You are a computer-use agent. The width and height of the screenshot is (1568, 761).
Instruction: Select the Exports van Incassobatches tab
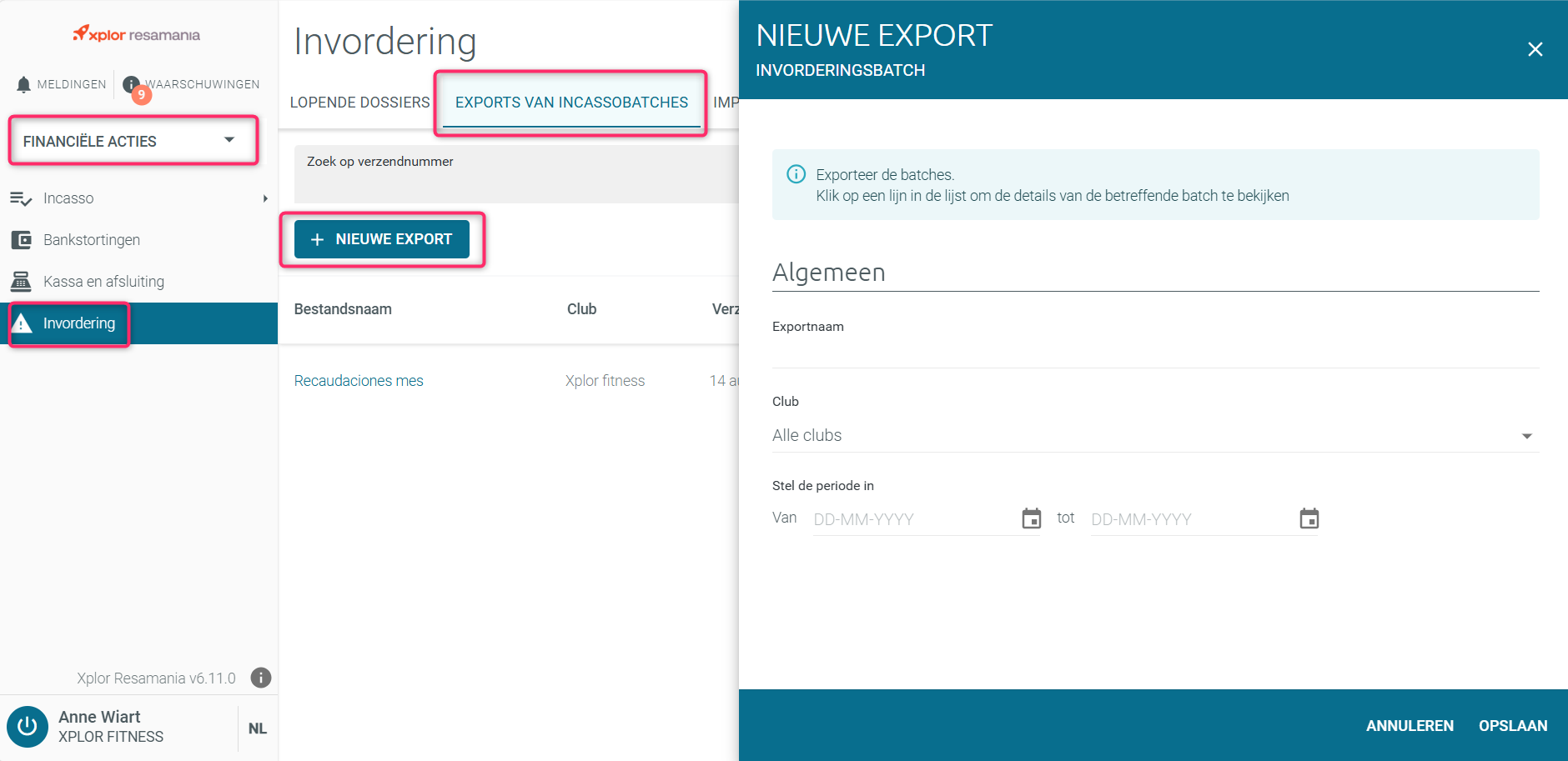571,103
